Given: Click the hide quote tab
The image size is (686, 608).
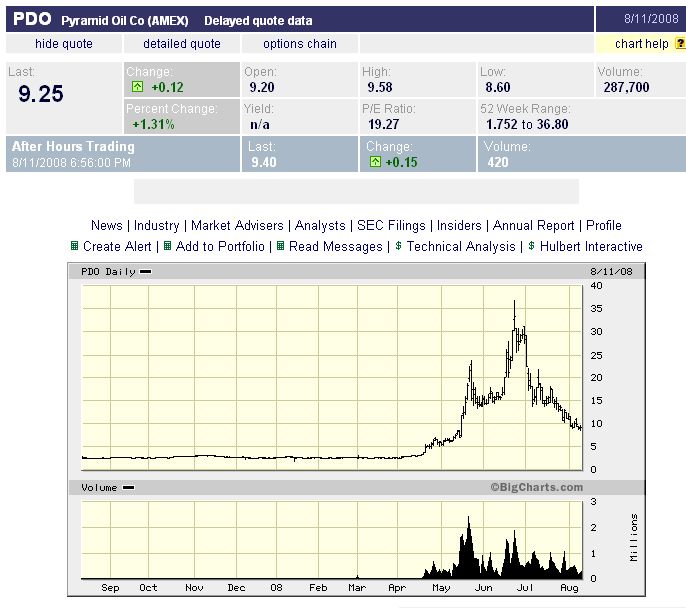Looking at the screenshot, I should [64, 44].
